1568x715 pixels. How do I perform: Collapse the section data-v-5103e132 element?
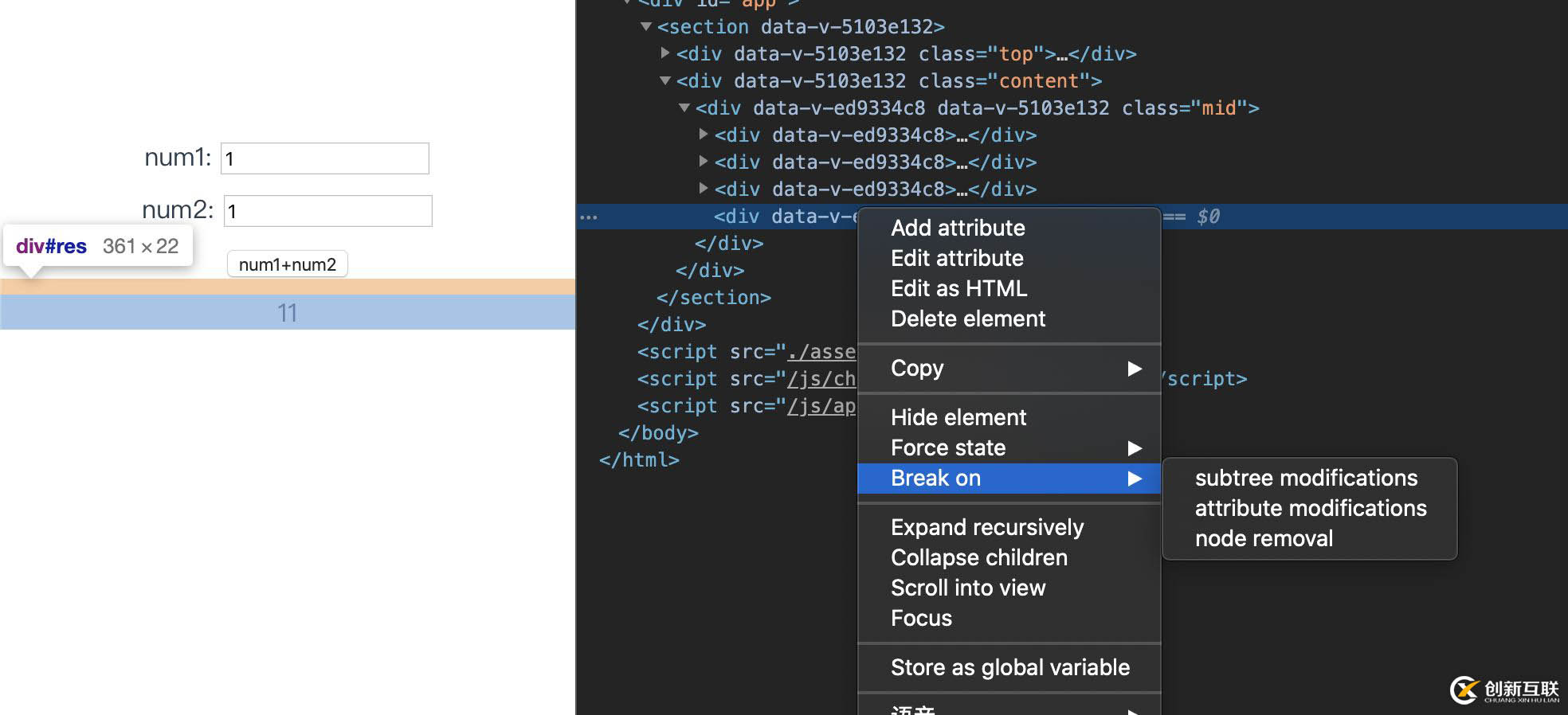coord(646,27)
